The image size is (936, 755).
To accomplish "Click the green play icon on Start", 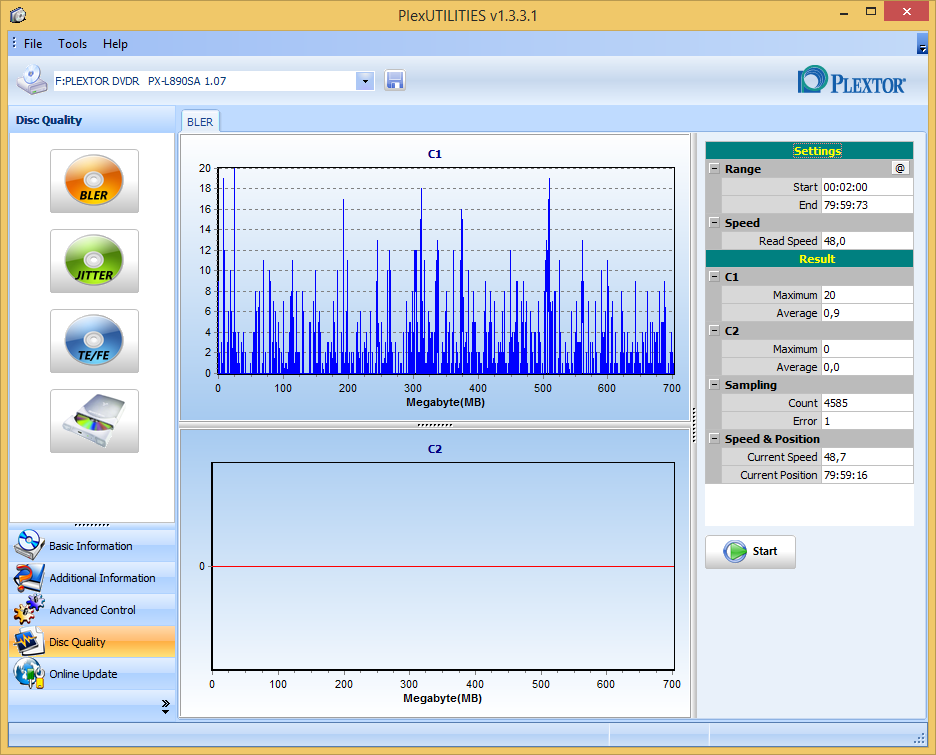I will (x=735, y=551).
